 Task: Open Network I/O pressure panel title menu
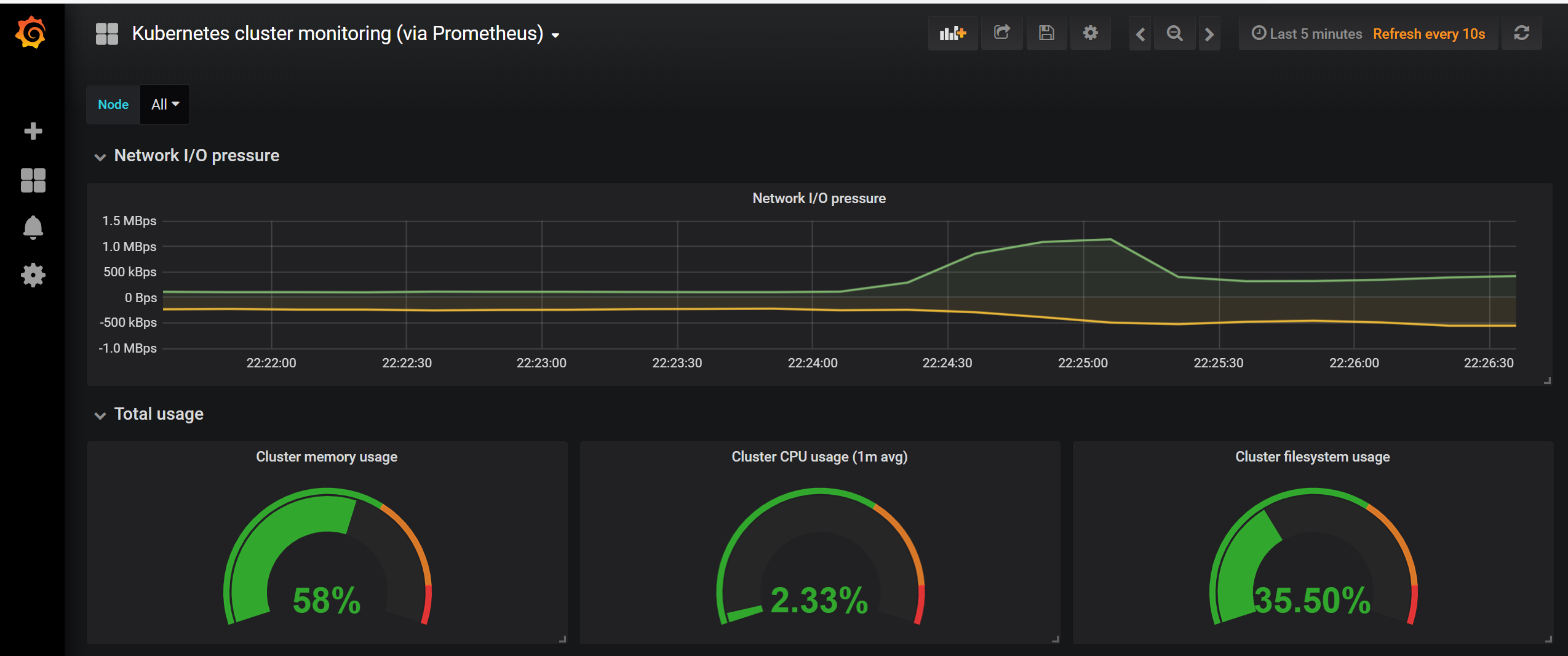[x=819, y=198]
